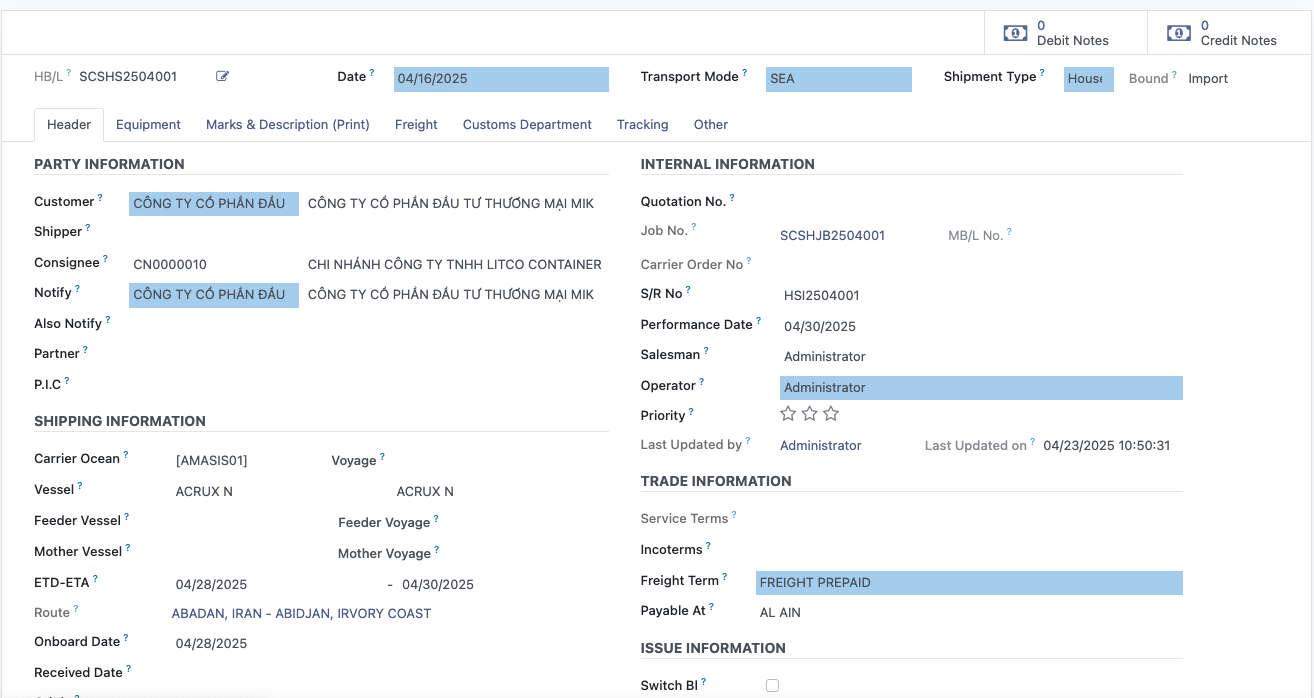This screenshot has height=698, width=1314.
Task: Set priority with the third star
Action: tap(831, 414)
